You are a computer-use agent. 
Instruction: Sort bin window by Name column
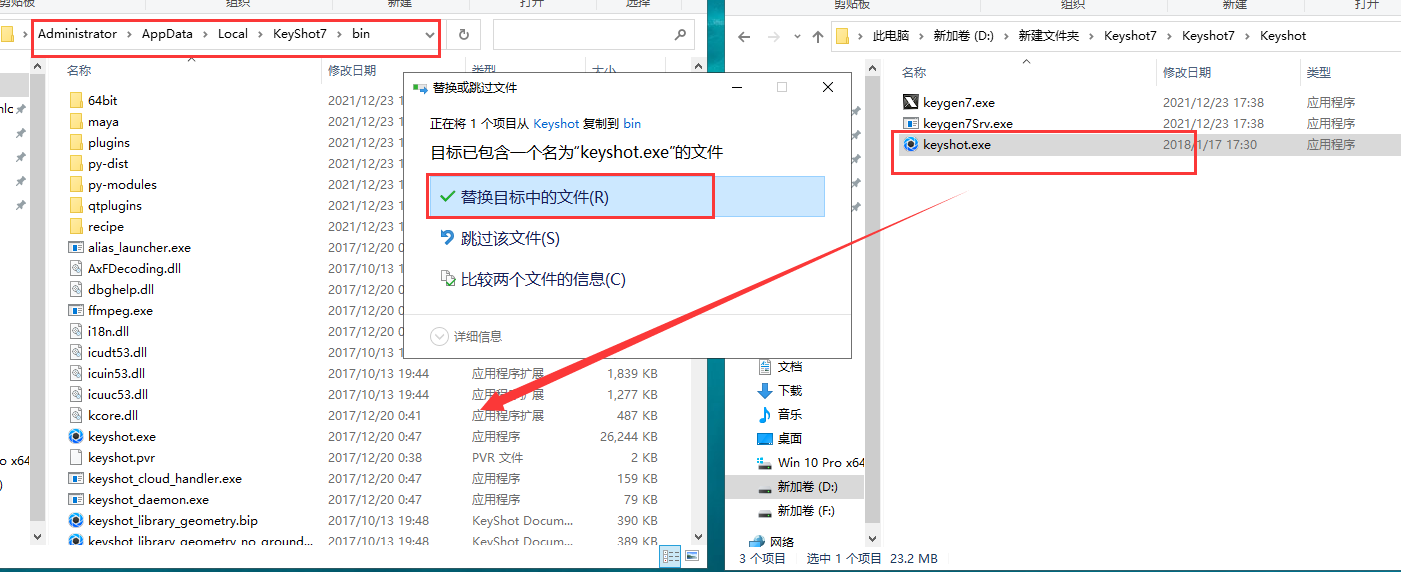(x=78, y=71)
